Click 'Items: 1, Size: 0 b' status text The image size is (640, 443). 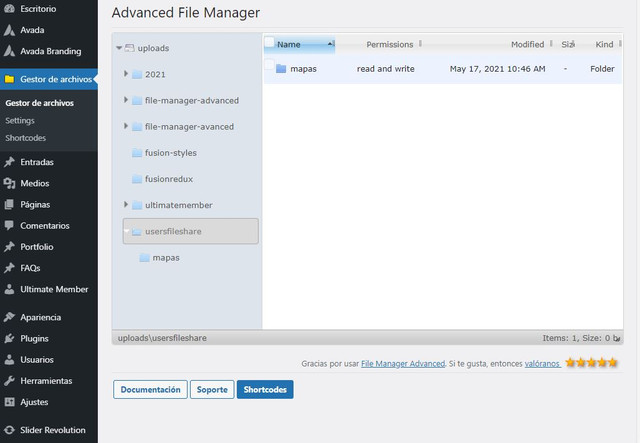[x=581, y=338]
